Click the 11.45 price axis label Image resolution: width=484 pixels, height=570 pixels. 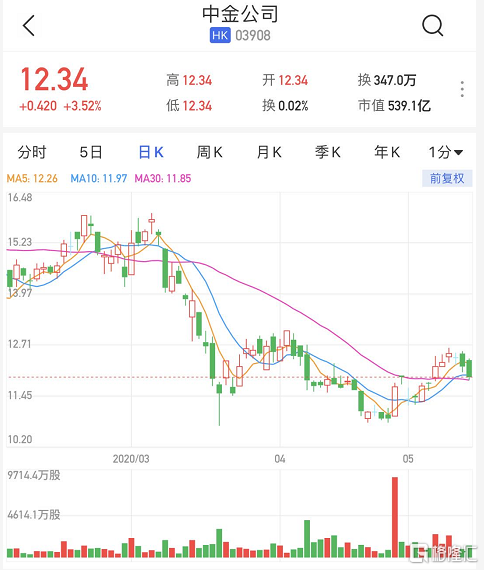point(20,395)
